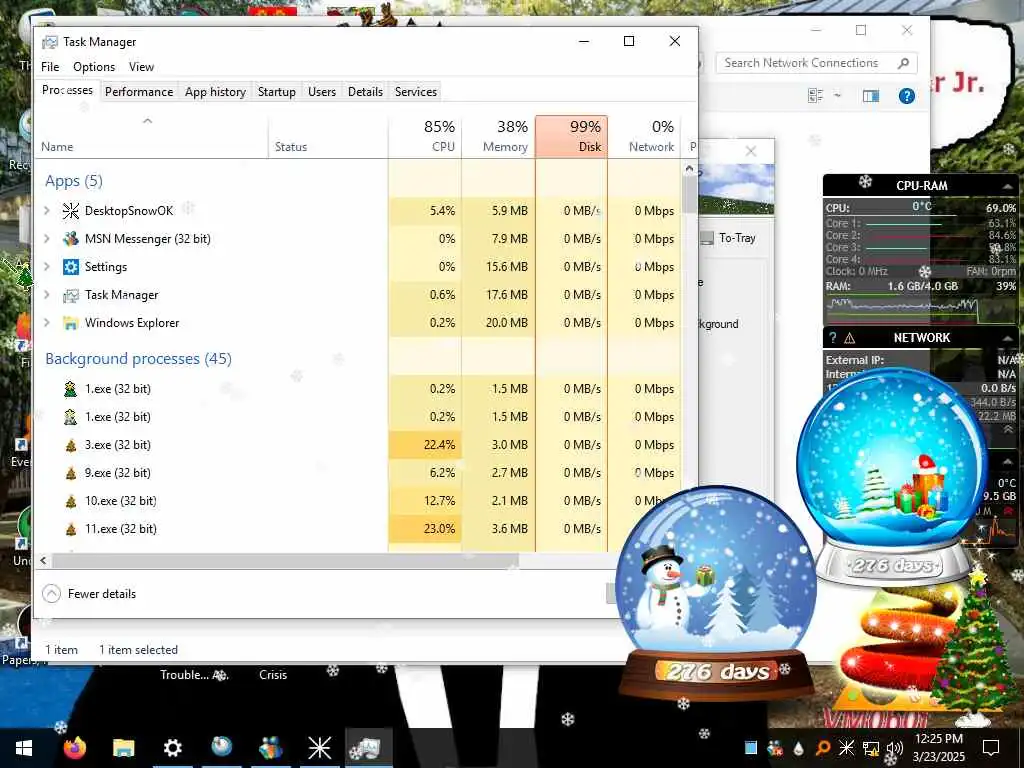The width and height of the screenshot is (1024, 768).
Task: Collapse the CPU-RAM gadget panel
Action: click(x=1008, y=187)
